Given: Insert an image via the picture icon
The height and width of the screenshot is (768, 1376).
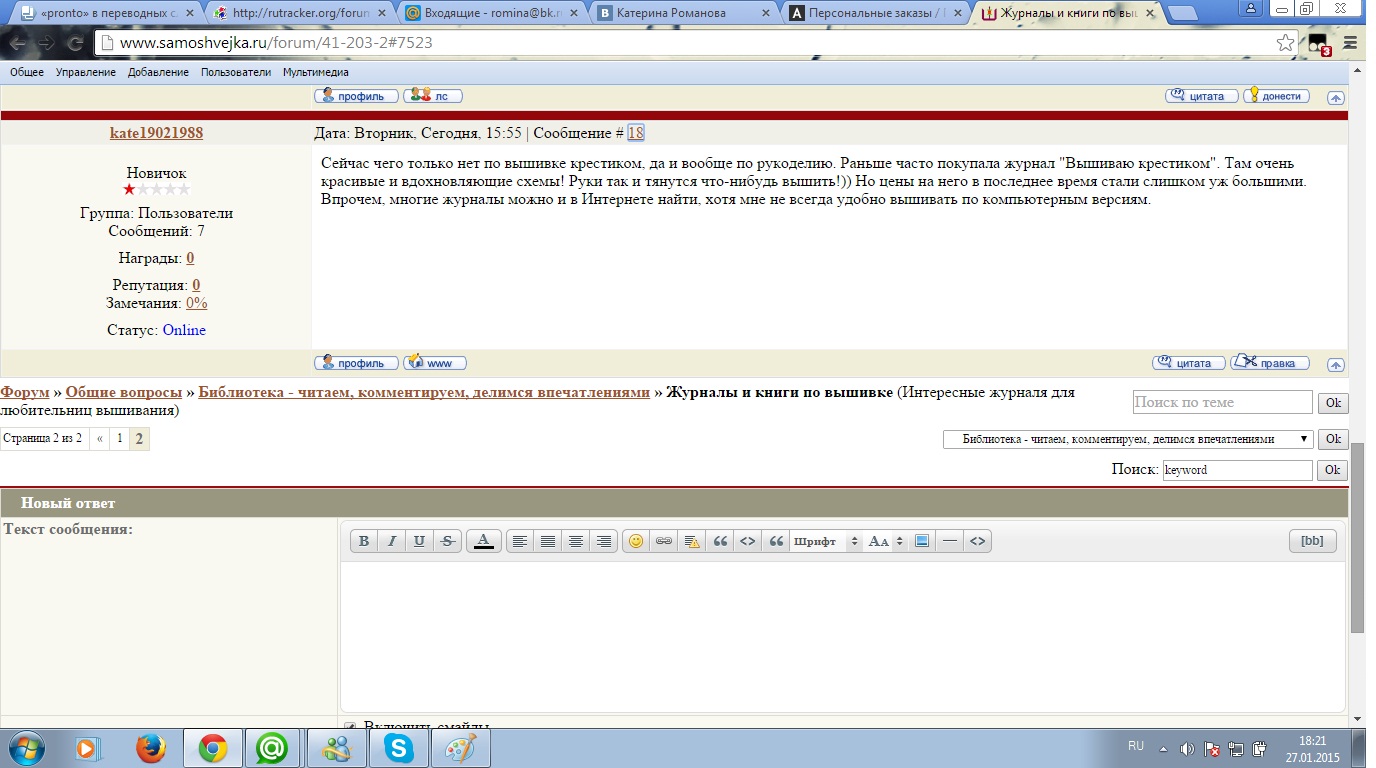Looking at the screenshot, I should [922, 541].
